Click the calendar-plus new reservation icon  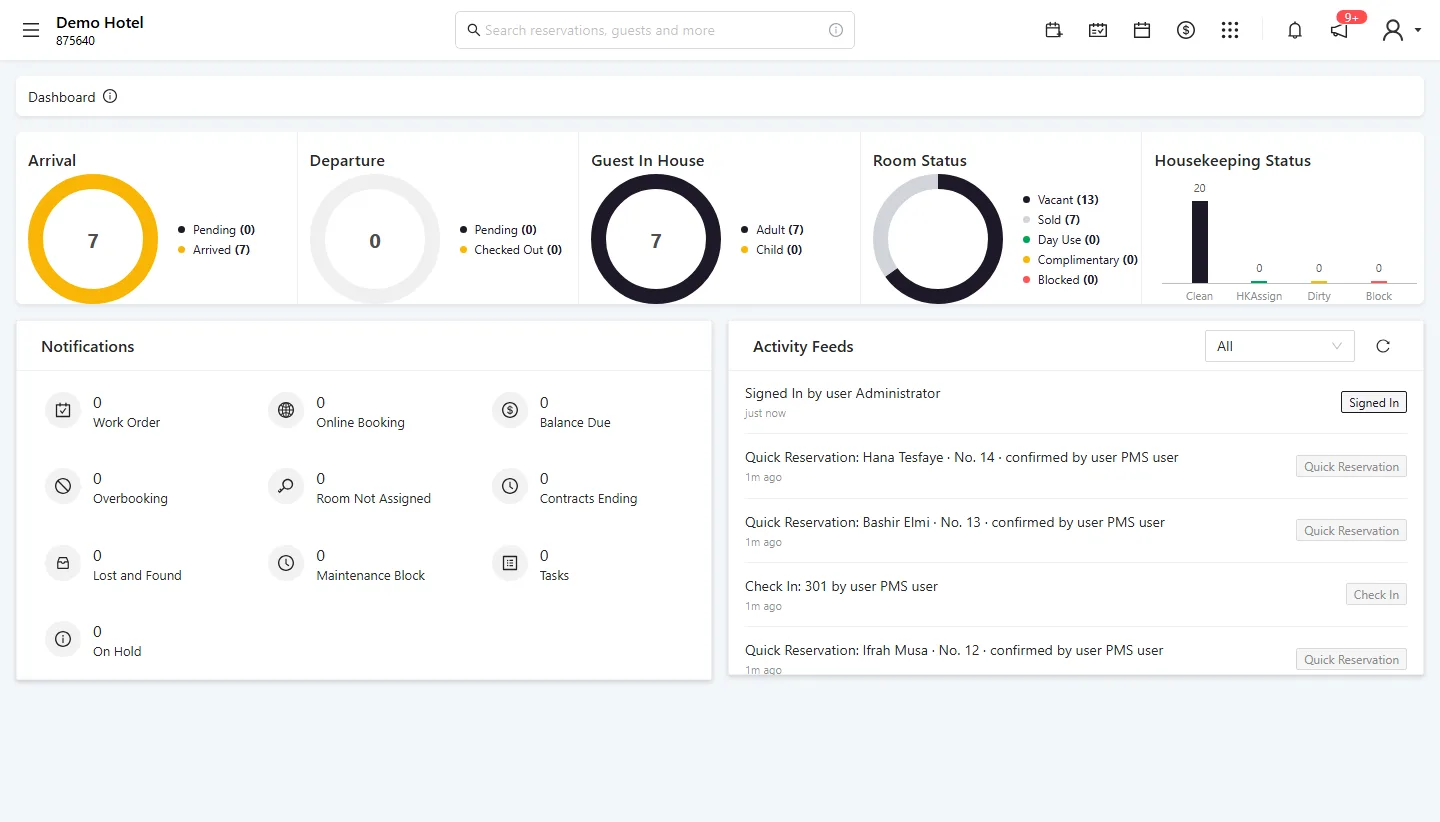1054,30
